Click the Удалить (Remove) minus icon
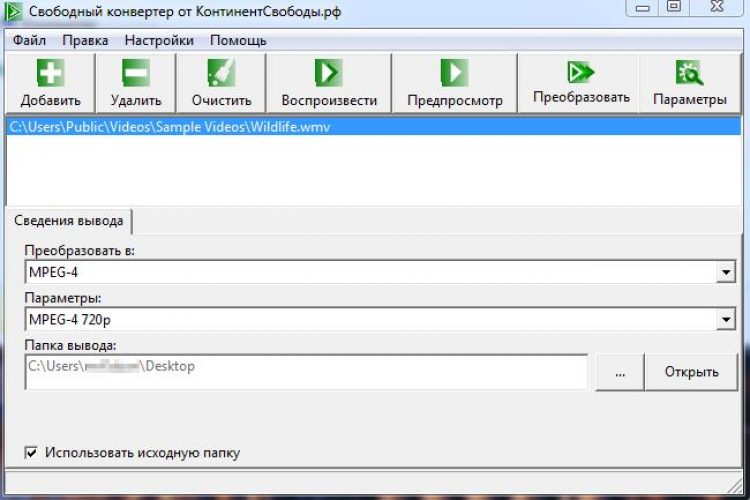This screenshot has width=750, height=500. coord(135,74)
